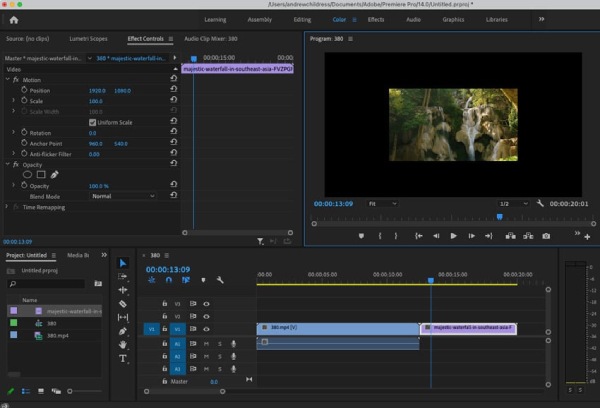Solo audio track A2

coord(220,357)
